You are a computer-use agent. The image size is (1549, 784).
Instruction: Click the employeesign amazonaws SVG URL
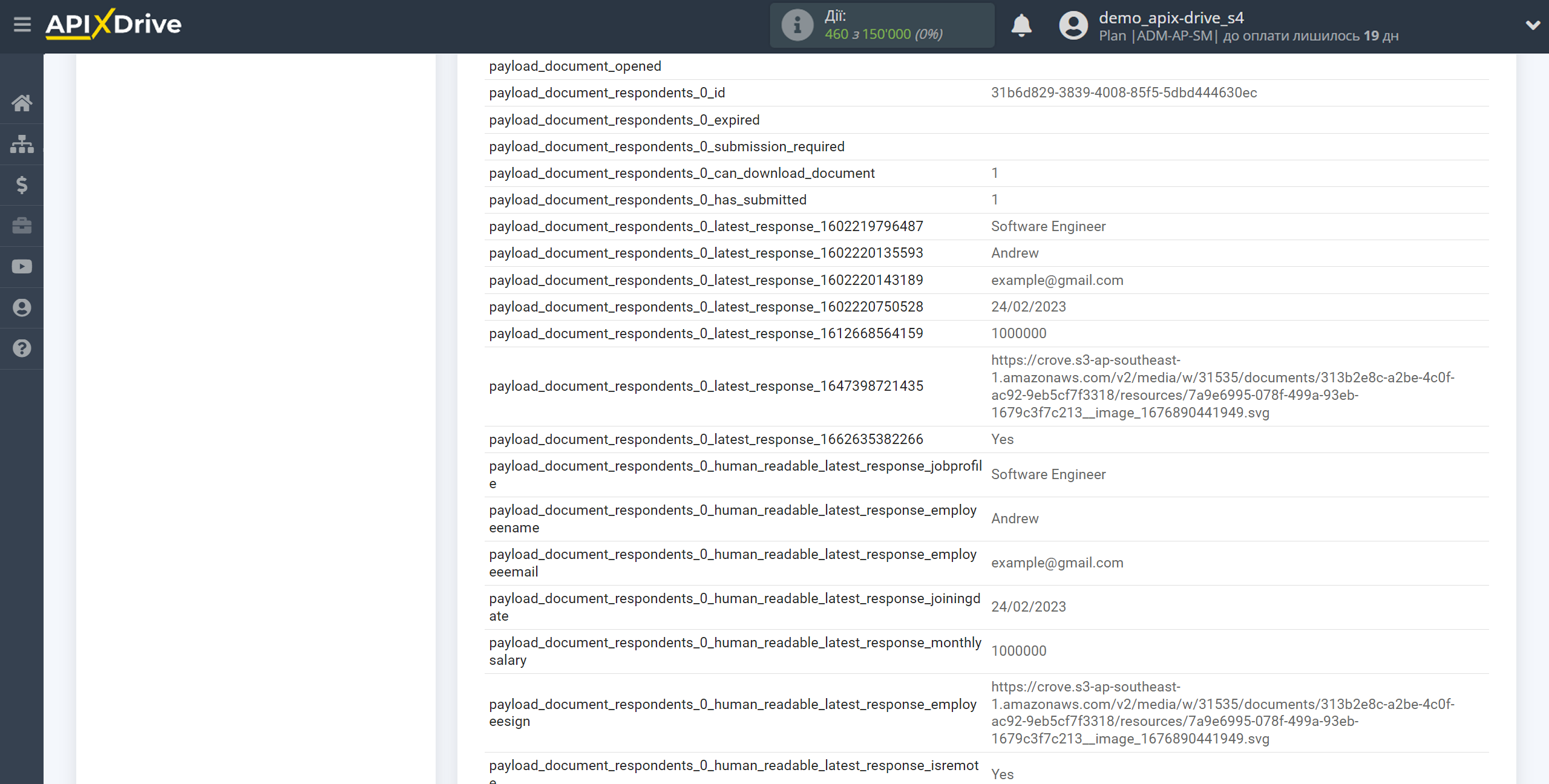1222,713
